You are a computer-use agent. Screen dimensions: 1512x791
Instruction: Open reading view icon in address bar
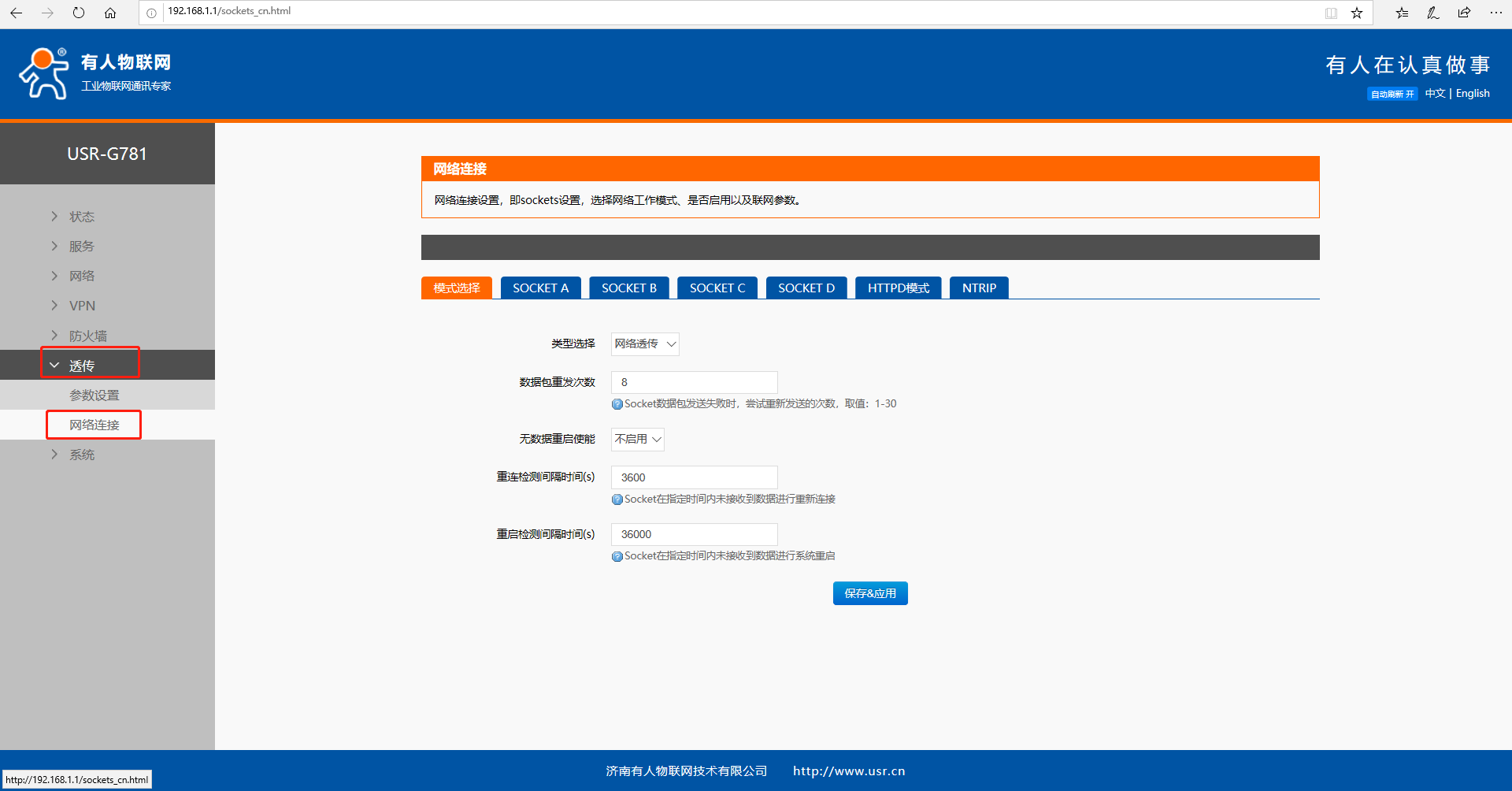1331,13
